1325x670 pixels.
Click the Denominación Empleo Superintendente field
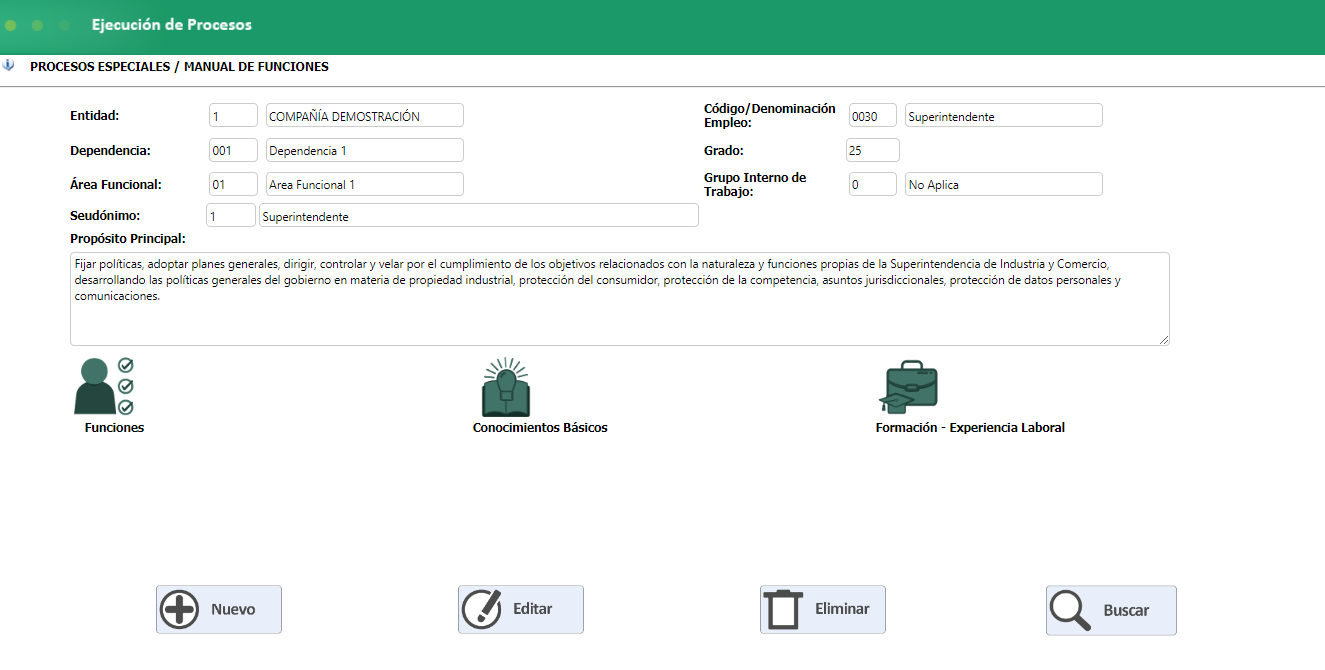[x=1004, y=115]
